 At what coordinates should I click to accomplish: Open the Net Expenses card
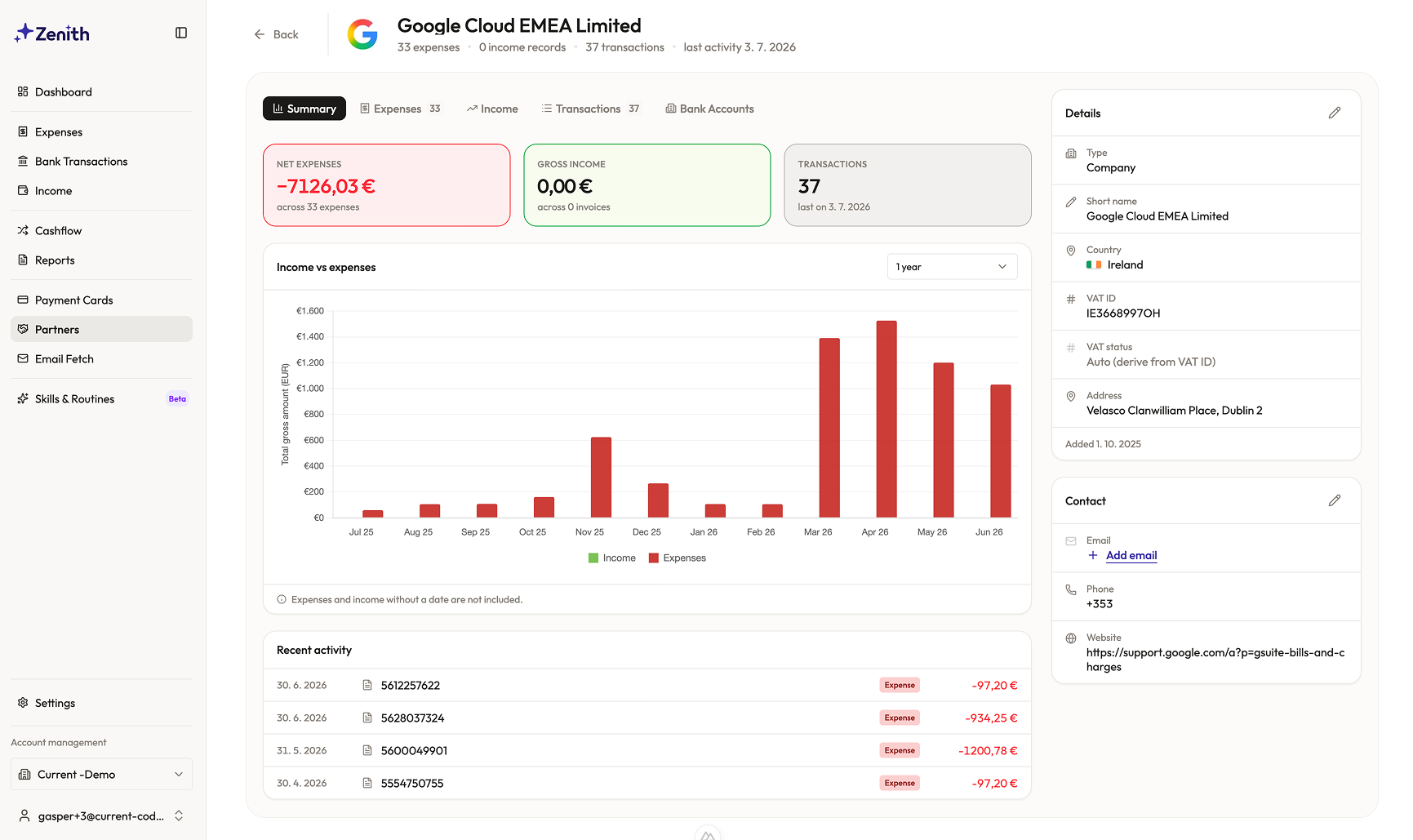[387, 185]
